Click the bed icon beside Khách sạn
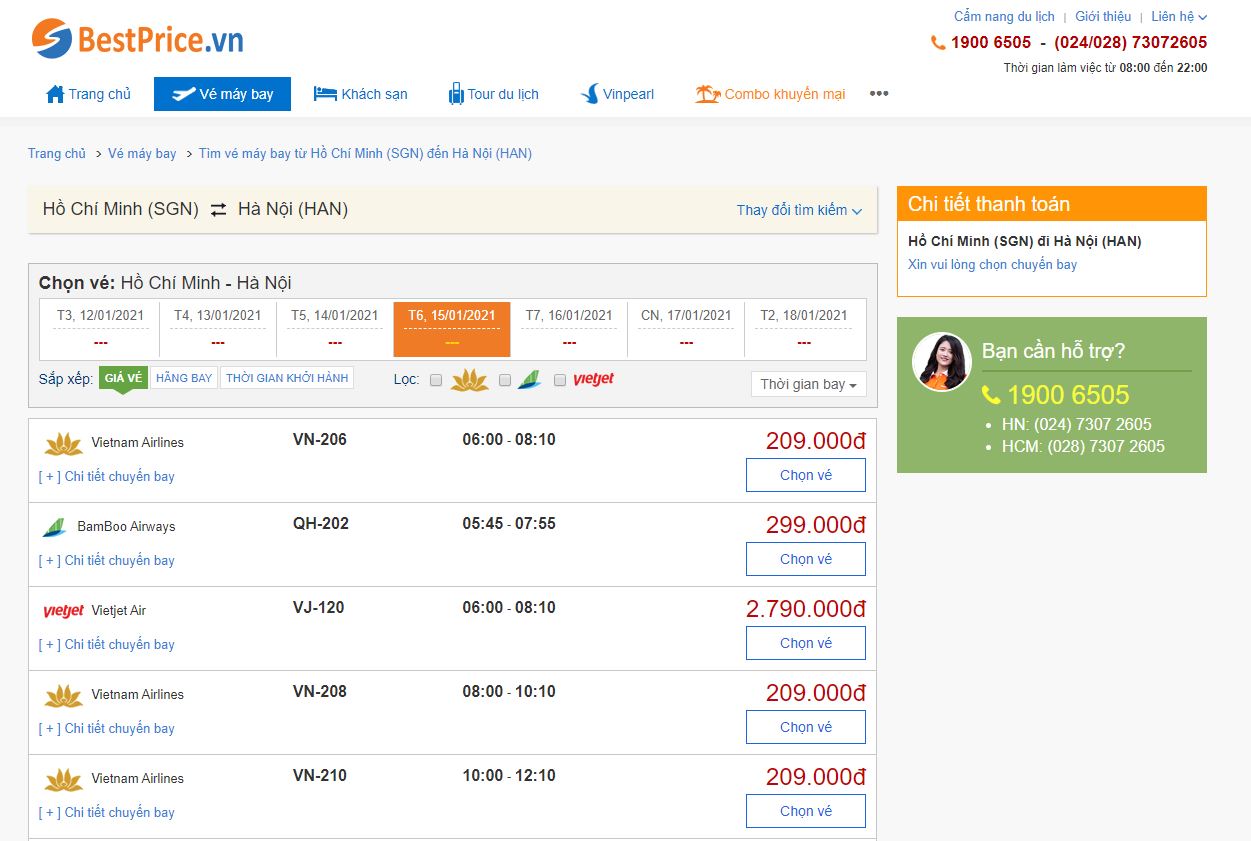The width and height of the screenshot is (1251, 841). pos(325,94)
